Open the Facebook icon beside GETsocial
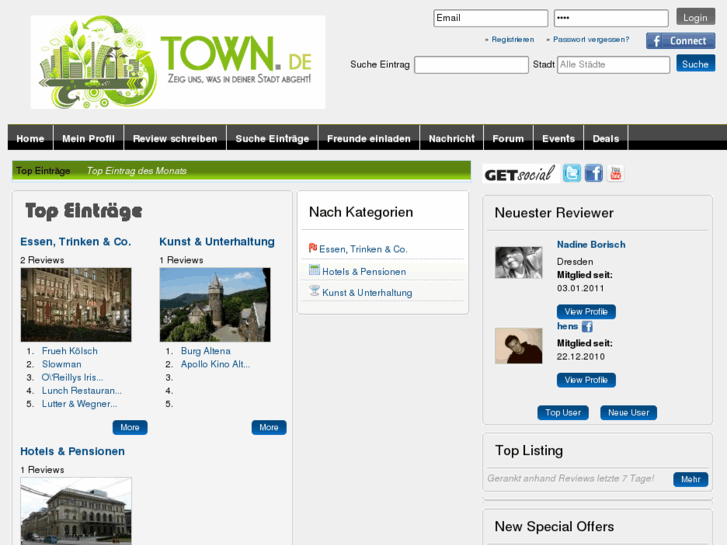 click(593, 173)
